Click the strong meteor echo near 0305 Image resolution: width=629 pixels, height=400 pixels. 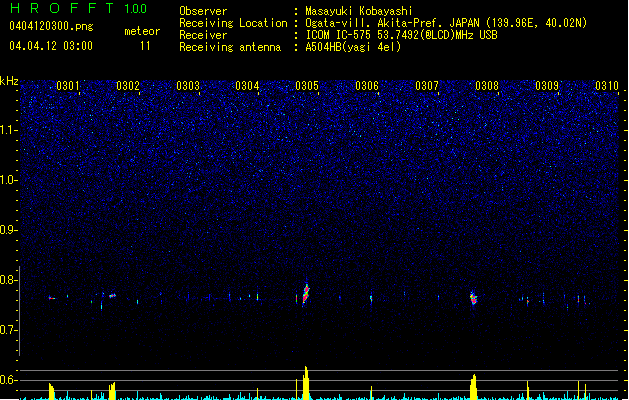(306, 293)
